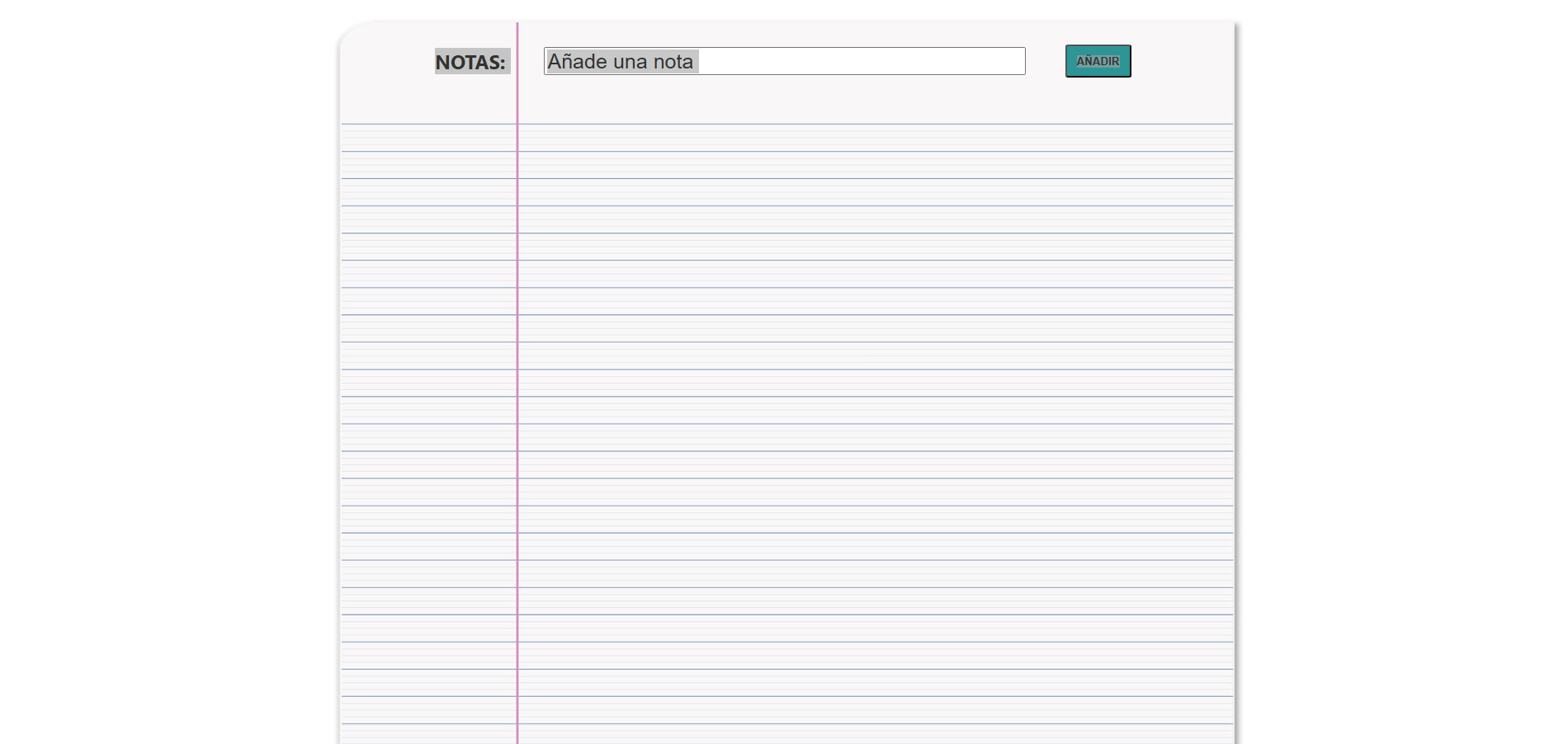Focus the 'Añade una nota' input field
The height and width of the screenshot is (744, 1568).
coord(784,61)
